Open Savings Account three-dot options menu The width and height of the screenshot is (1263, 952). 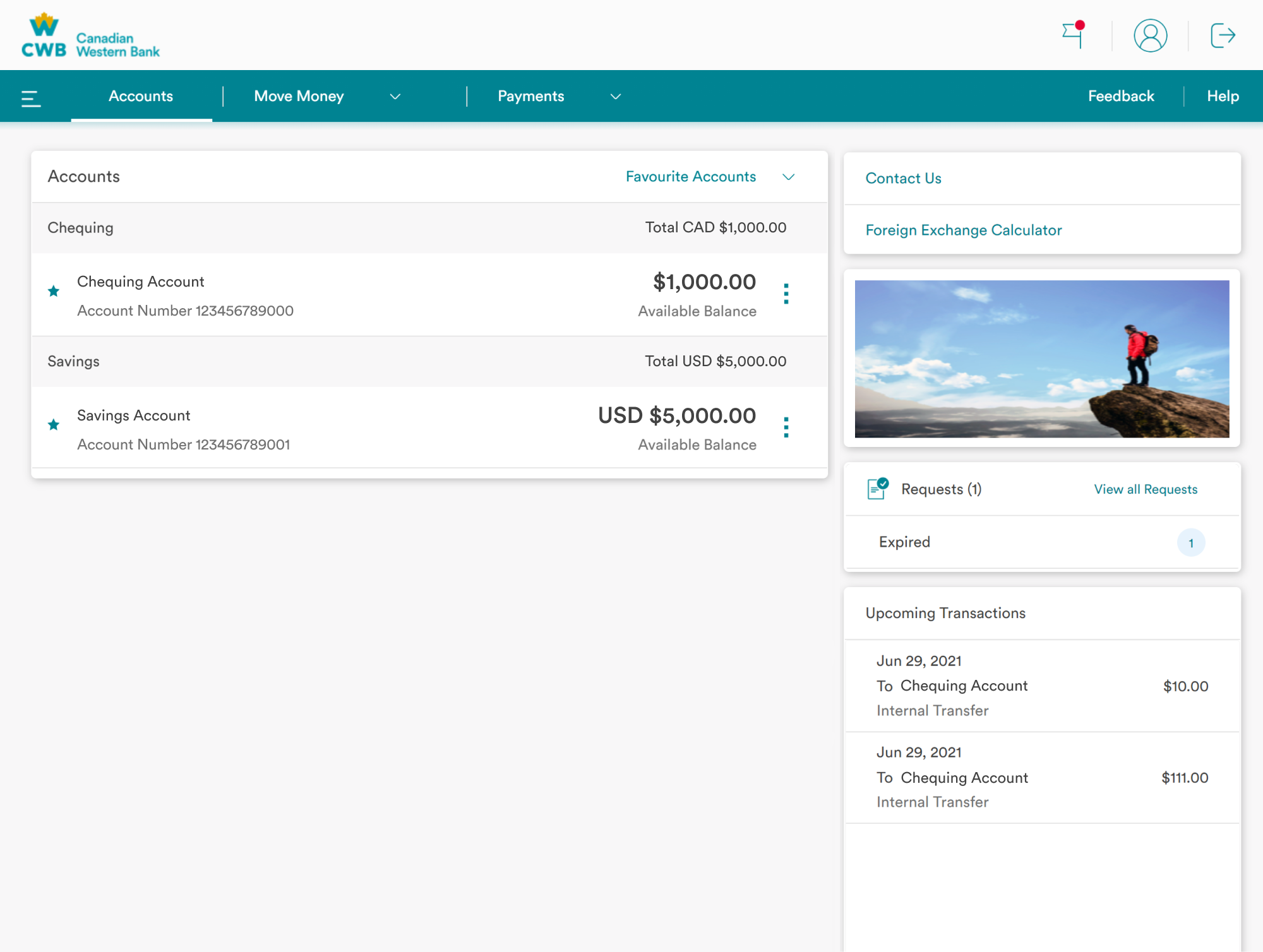tap(786, 428)
